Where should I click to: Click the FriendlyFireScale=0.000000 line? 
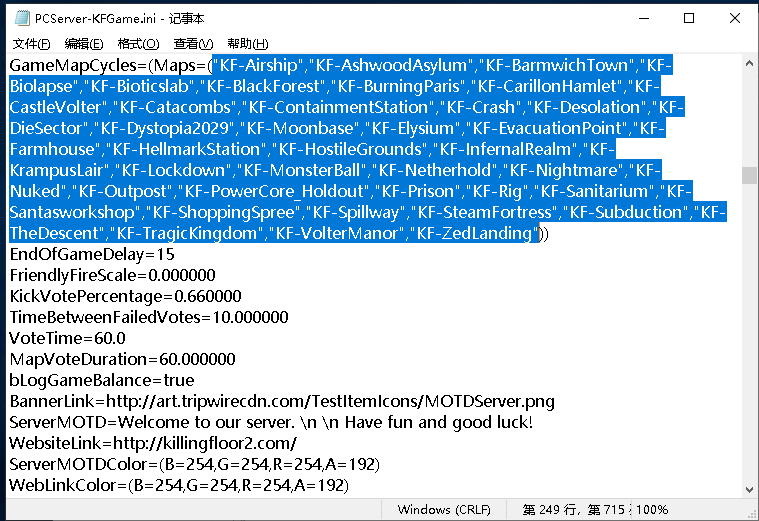point(112,275)
